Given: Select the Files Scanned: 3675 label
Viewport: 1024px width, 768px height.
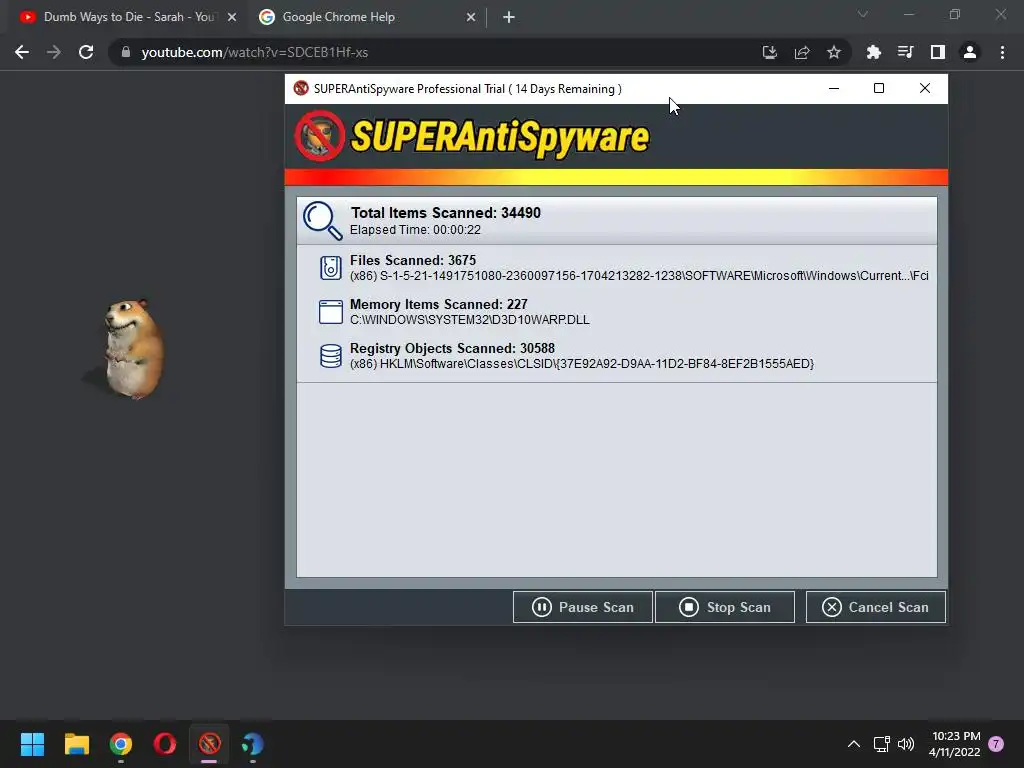Looking at the screenshot, I should [x=413, y=260].
